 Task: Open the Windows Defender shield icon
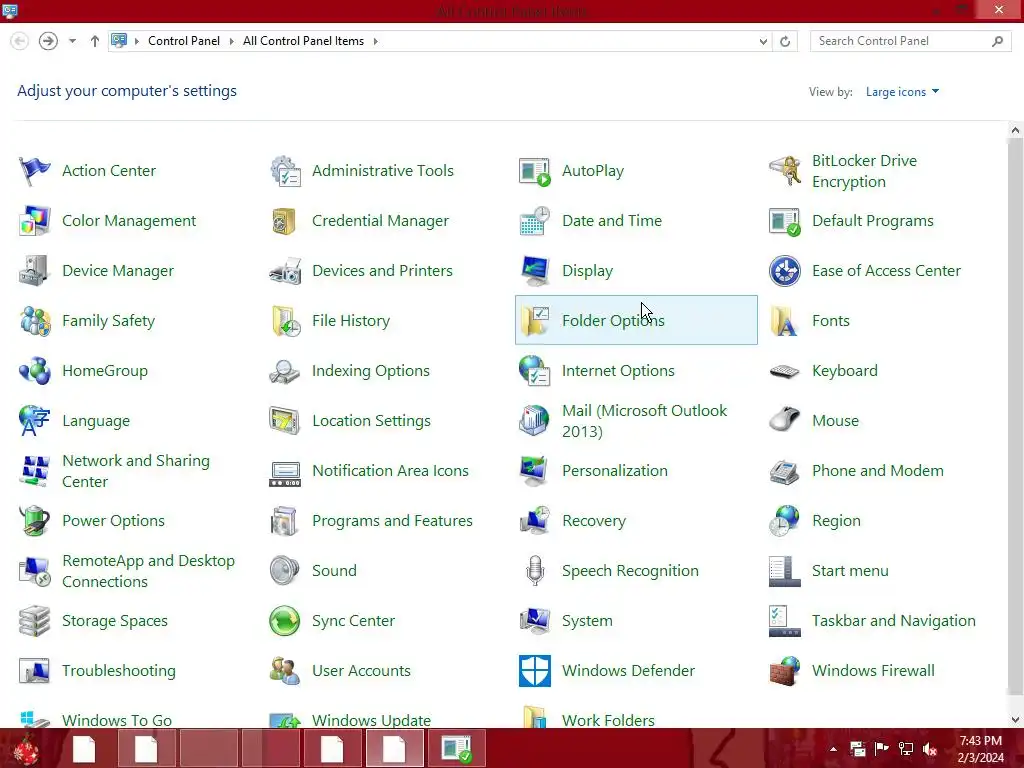[x=535, y=671]
